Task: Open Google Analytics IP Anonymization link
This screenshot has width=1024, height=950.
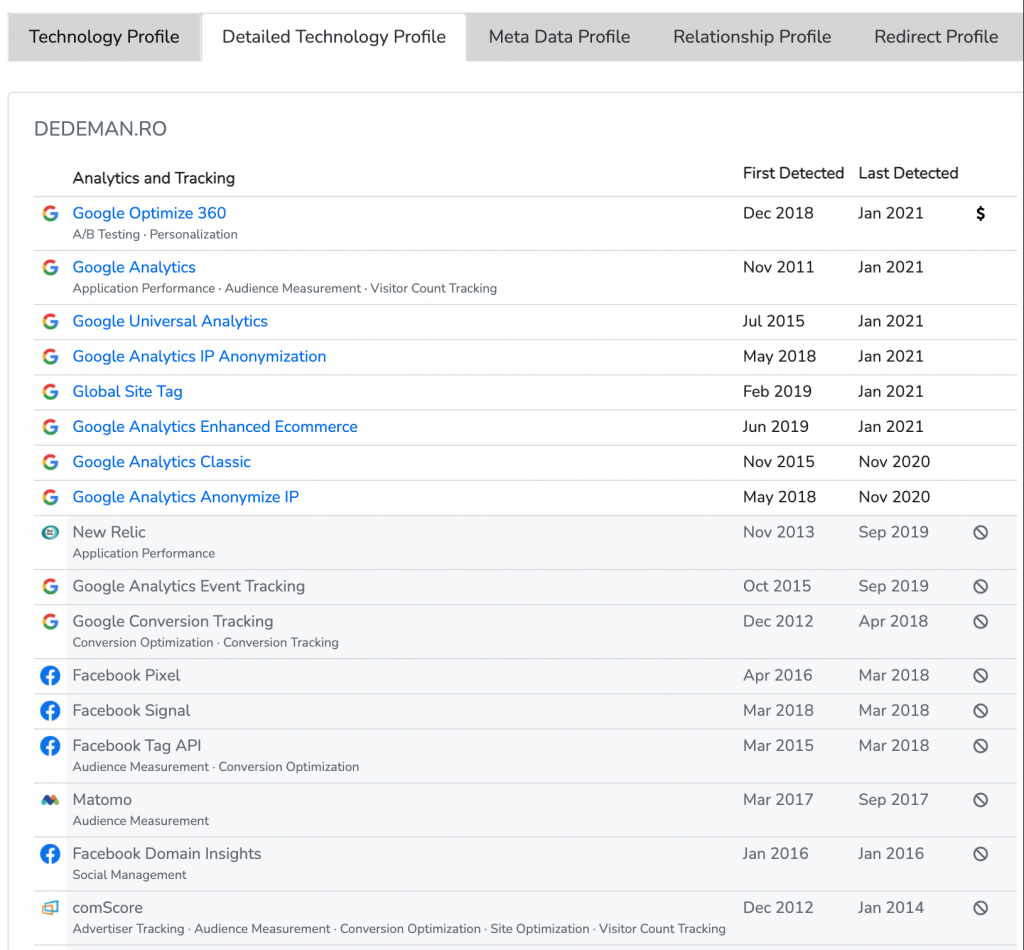Action: [x=199, y=356]
